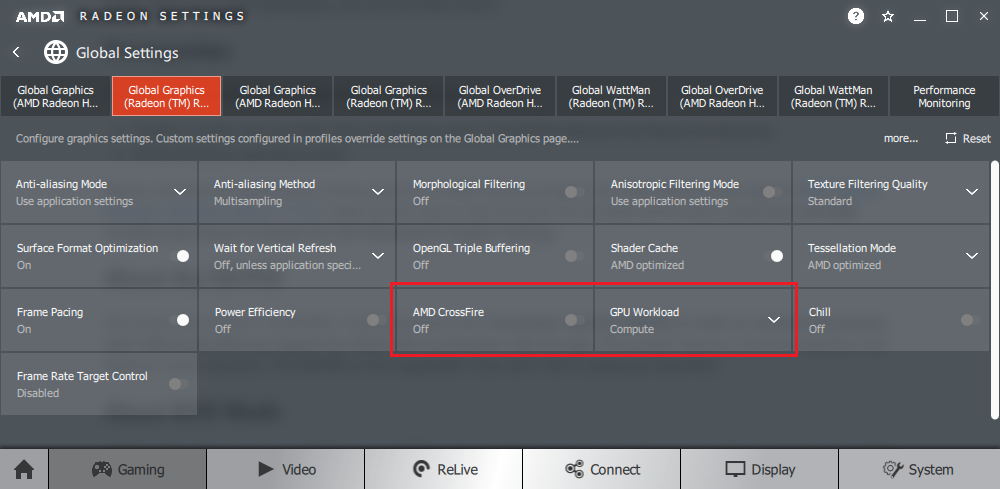Open the ReLive section
1000x489 pixels.
tap(444, 470)
